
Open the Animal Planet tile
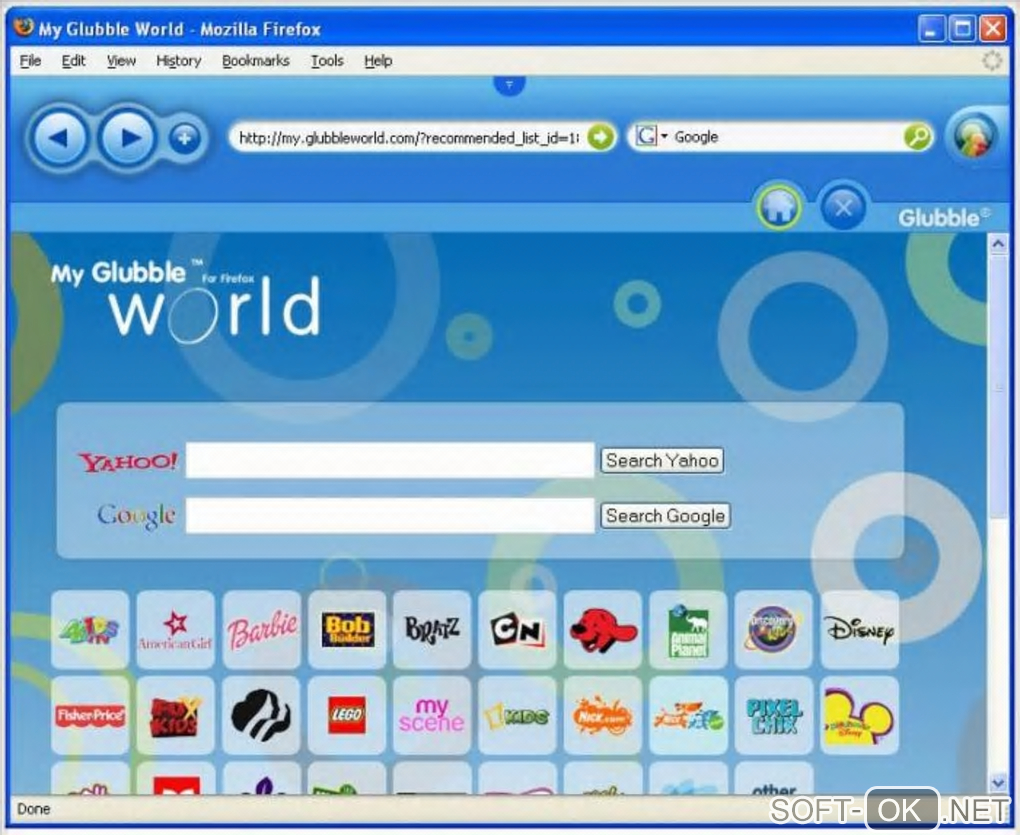(688, 630)
